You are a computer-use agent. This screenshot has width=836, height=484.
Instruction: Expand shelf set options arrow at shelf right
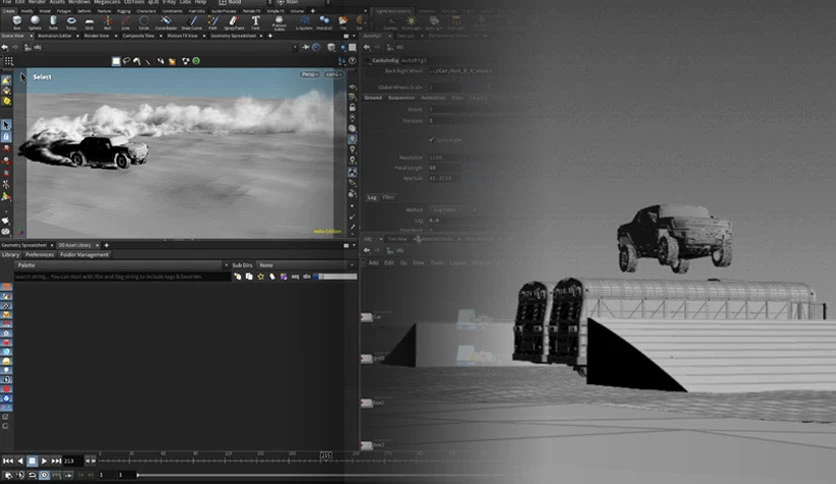(x=366, y=11)
